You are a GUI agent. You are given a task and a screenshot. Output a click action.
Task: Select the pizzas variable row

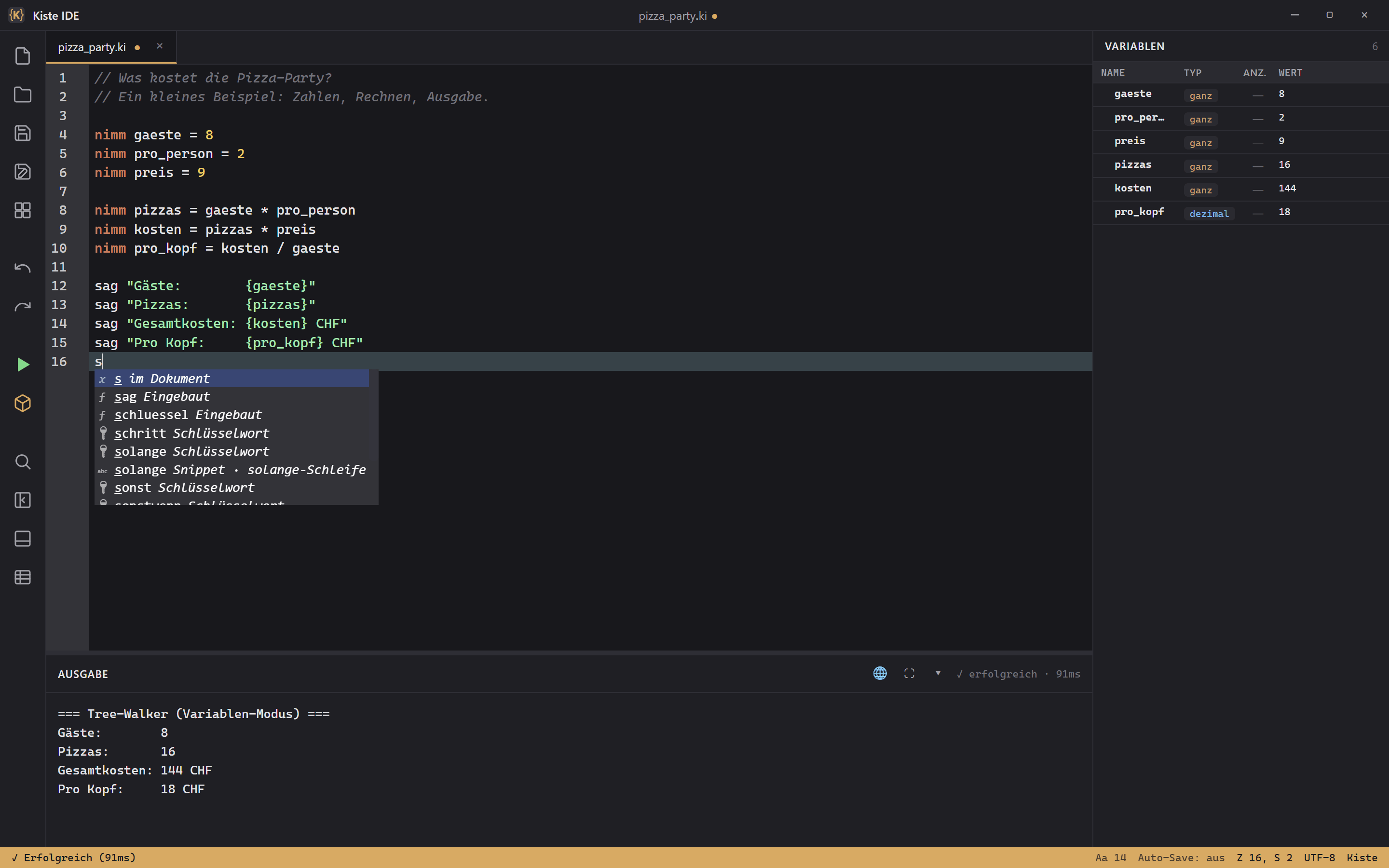coord(1241,165)
